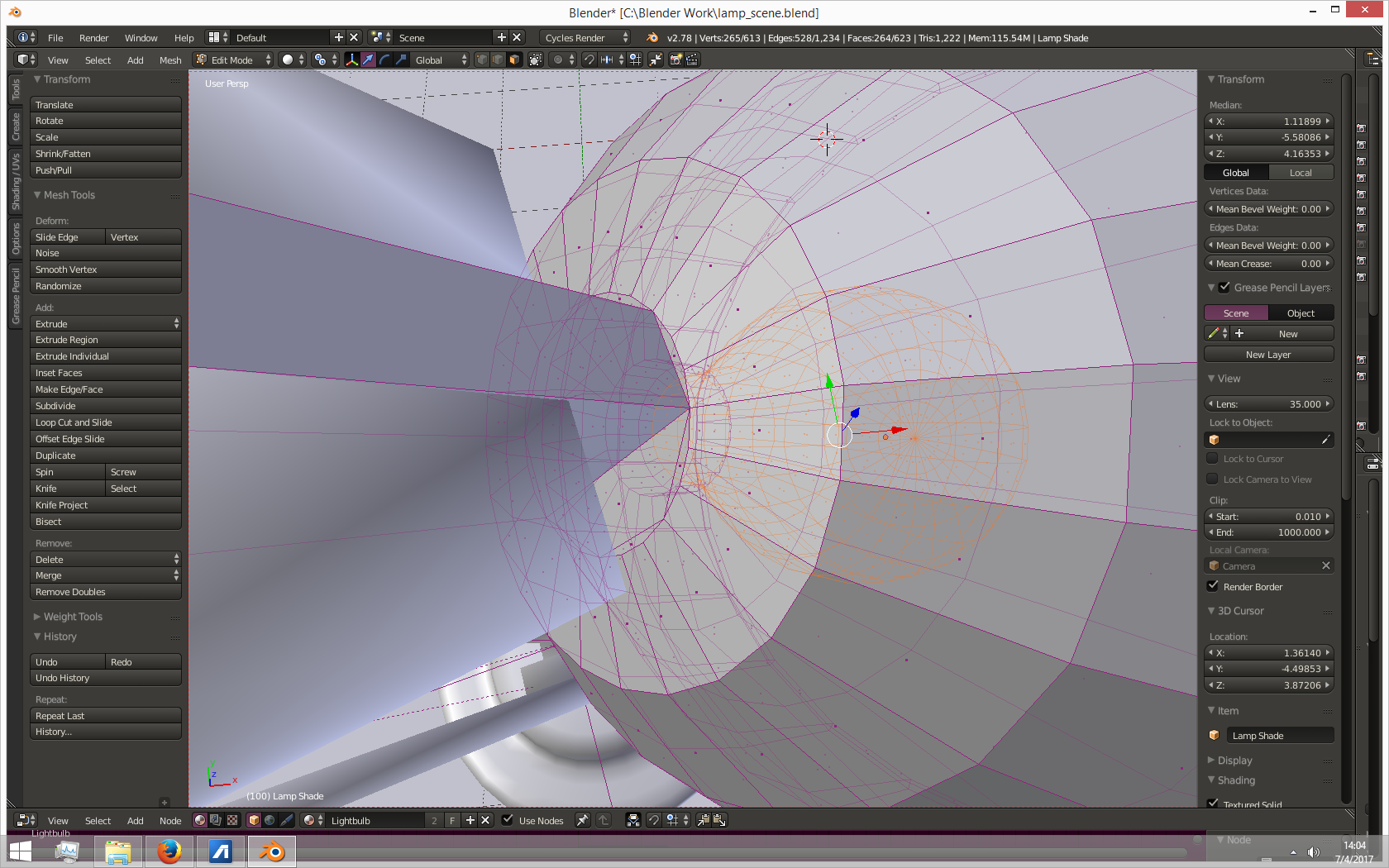Toggle limit selection to visible button

(x=535, y=60)
